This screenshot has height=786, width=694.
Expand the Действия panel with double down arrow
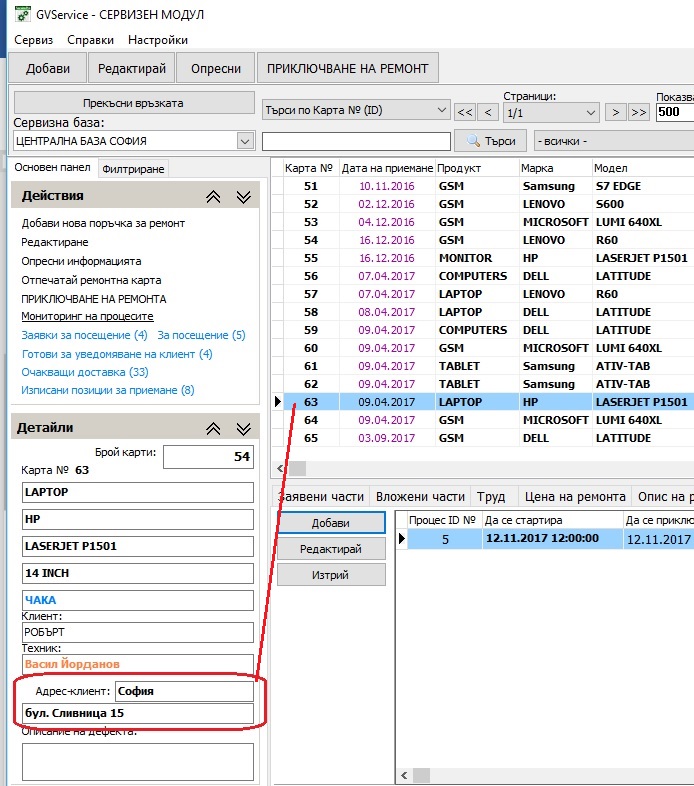pos(244,196)
